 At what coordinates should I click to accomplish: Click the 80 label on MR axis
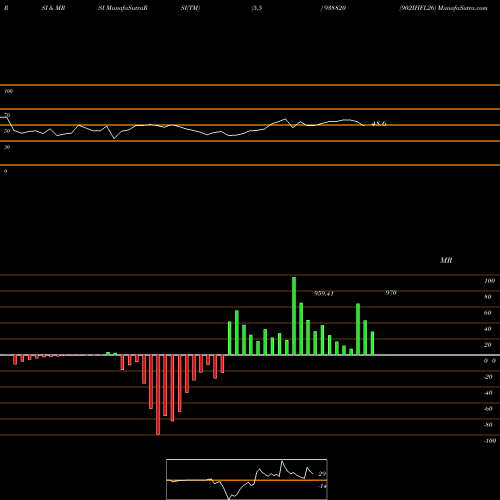(488, 297)
